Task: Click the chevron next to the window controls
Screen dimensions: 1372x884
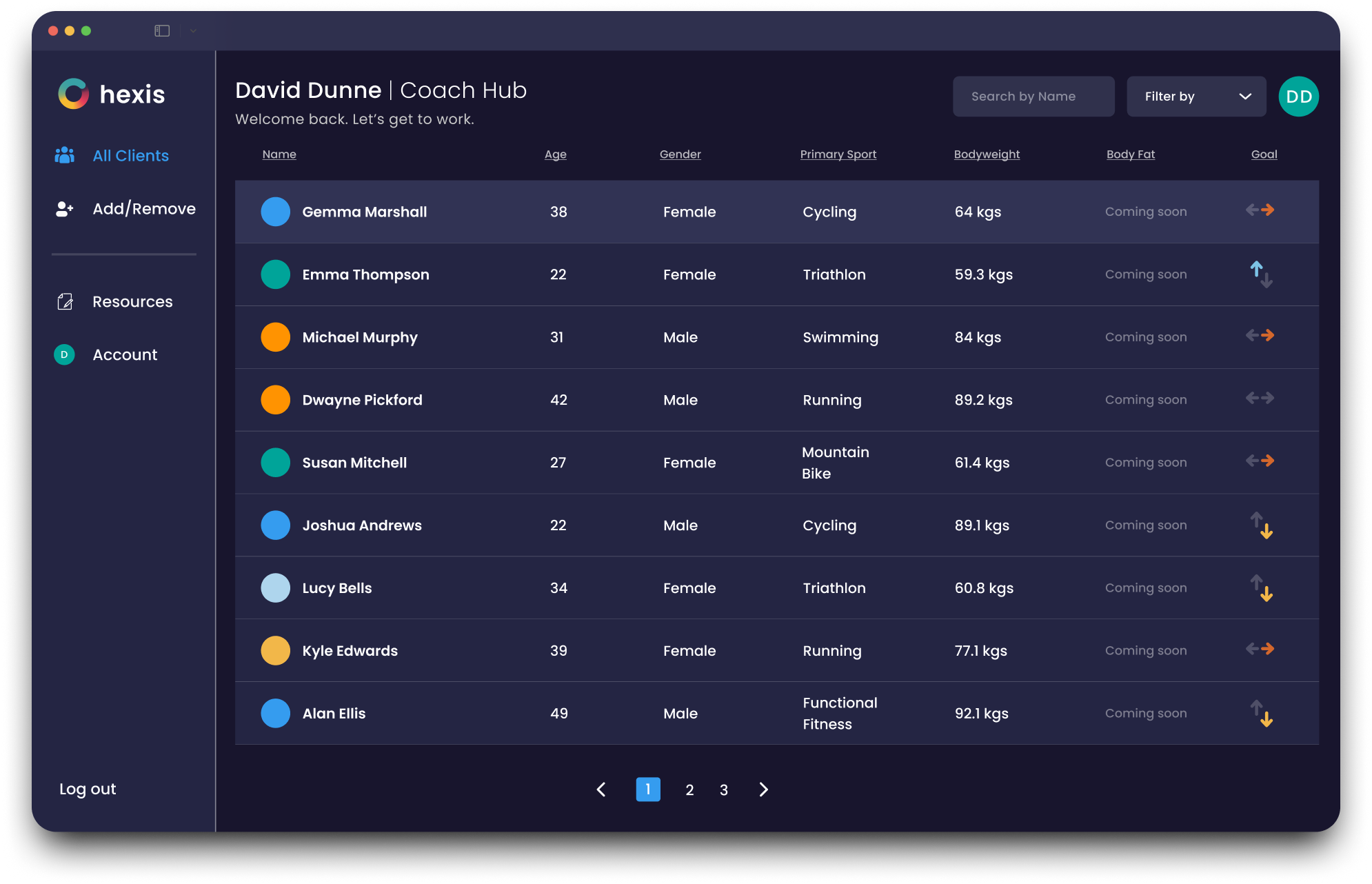Action: (192, 30)
